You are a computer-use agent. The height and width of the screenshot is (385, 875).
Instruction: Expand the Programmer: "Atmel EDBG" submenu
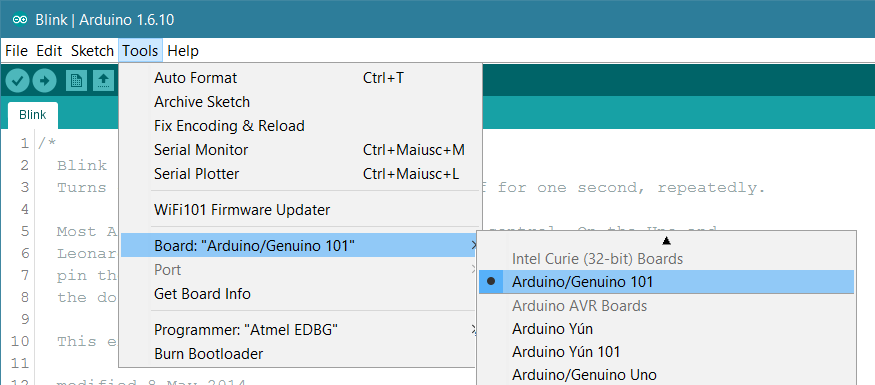(x=300, y=330)
